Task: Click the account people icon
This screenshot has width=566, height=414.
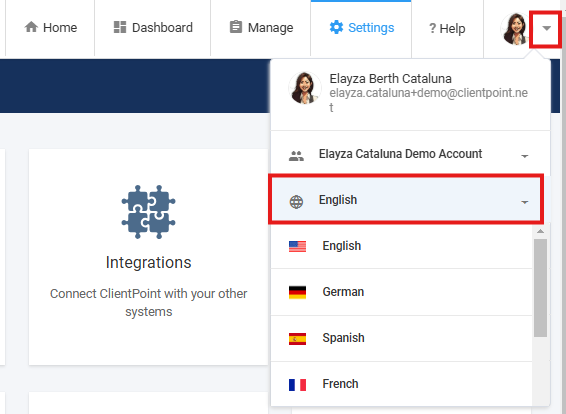Action: click(296, 156)
